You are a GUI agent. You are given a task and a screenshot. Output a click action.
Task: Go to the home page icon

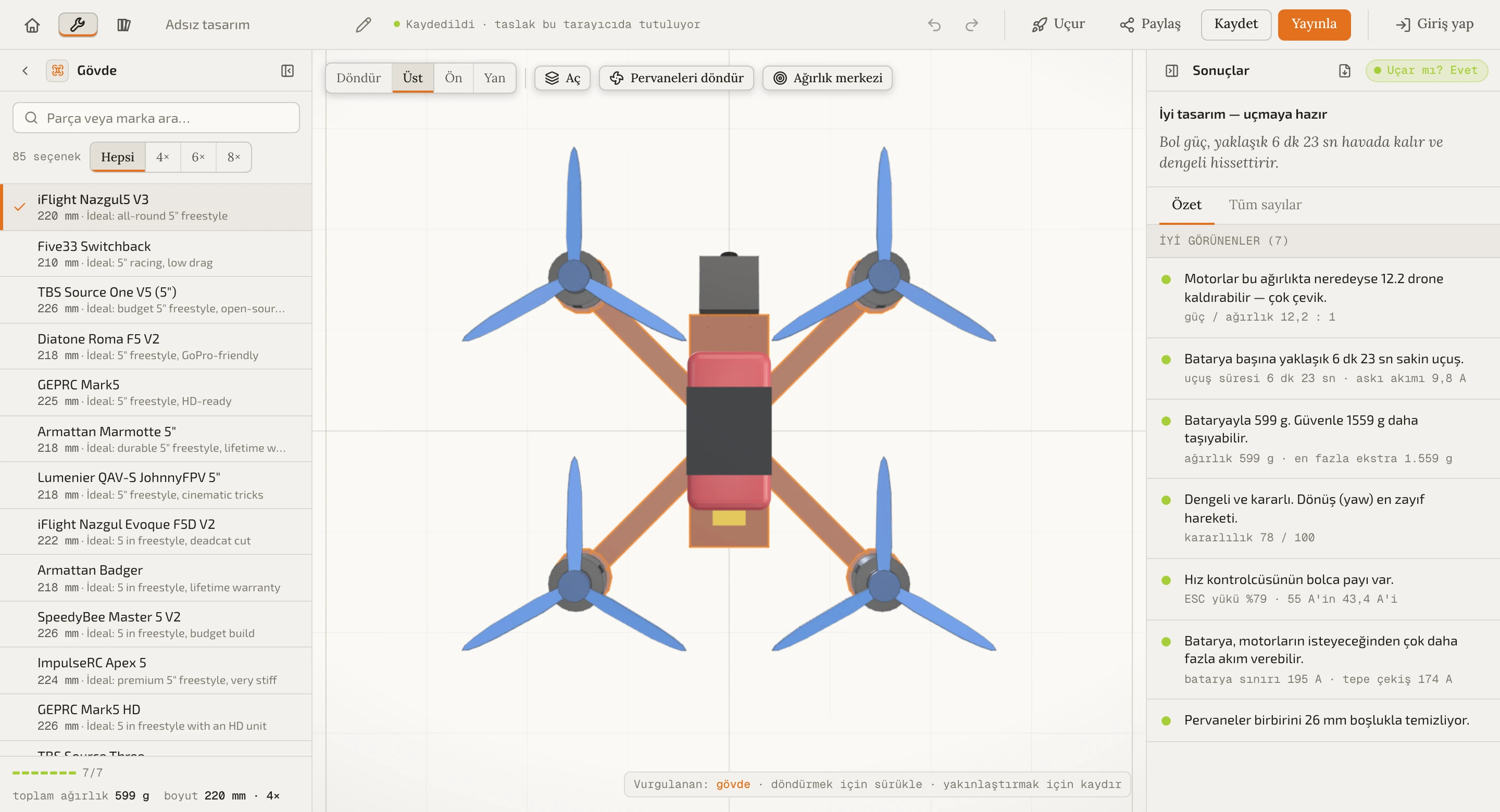click(32, 24)
